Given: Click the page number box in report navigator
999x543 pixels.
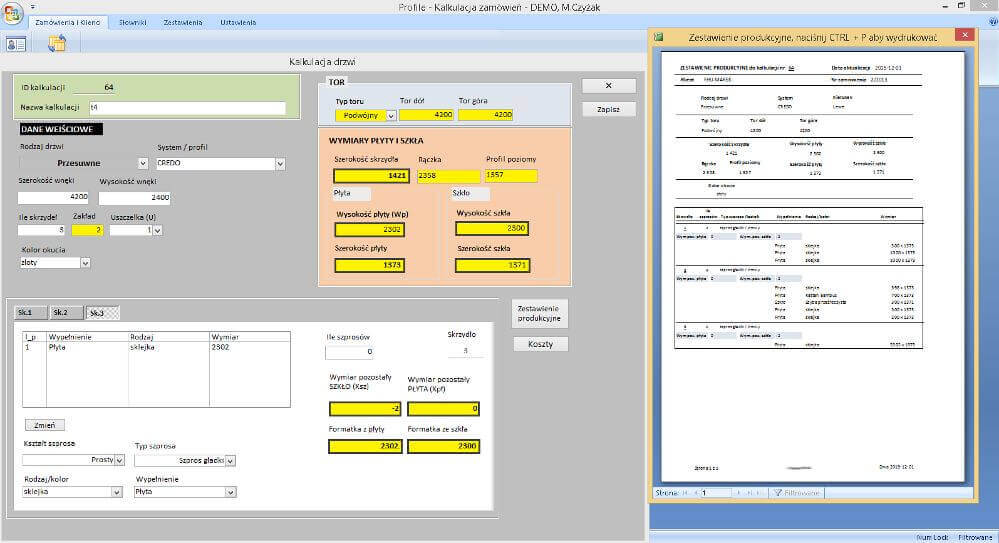Looking at the screenshot, I should (716, 493).
